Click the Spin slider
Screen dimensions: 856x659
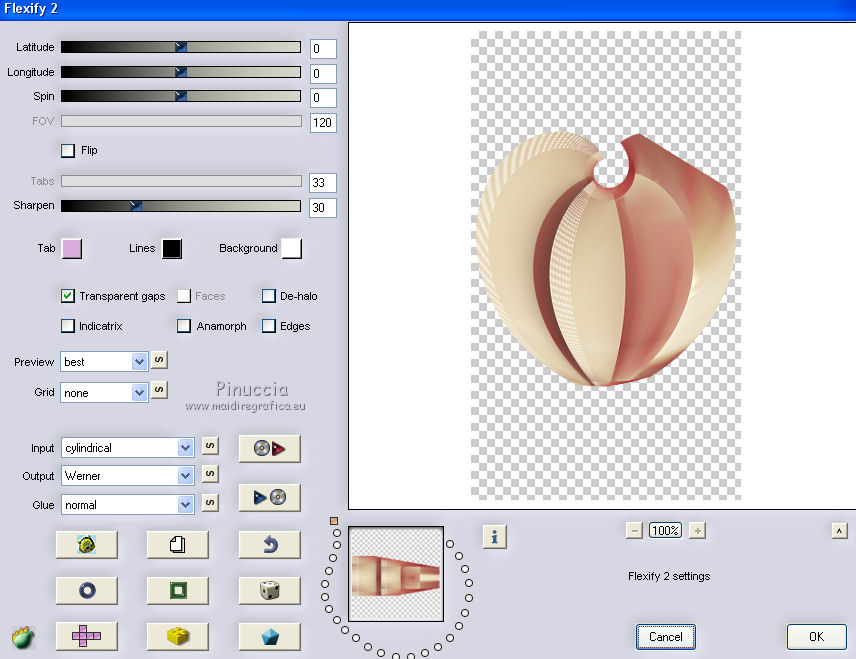click(x=181, y=96)
